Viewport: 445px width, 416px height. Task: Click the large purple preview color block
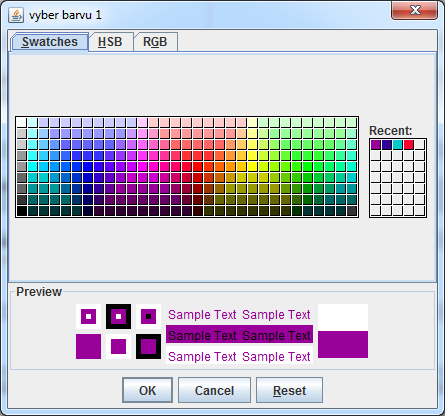(x=343, y=345)
